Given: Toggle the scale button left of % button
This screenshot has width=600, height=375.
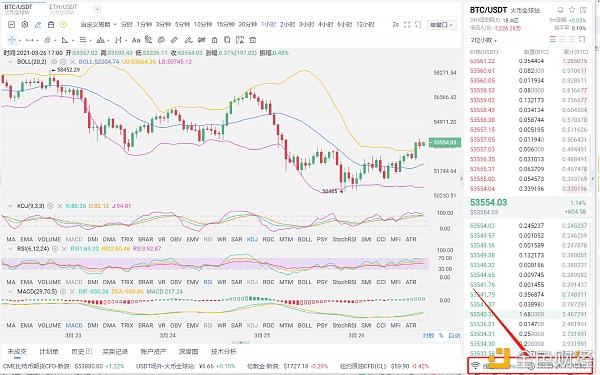Looking at the screenshot, I should pos(428,336).
